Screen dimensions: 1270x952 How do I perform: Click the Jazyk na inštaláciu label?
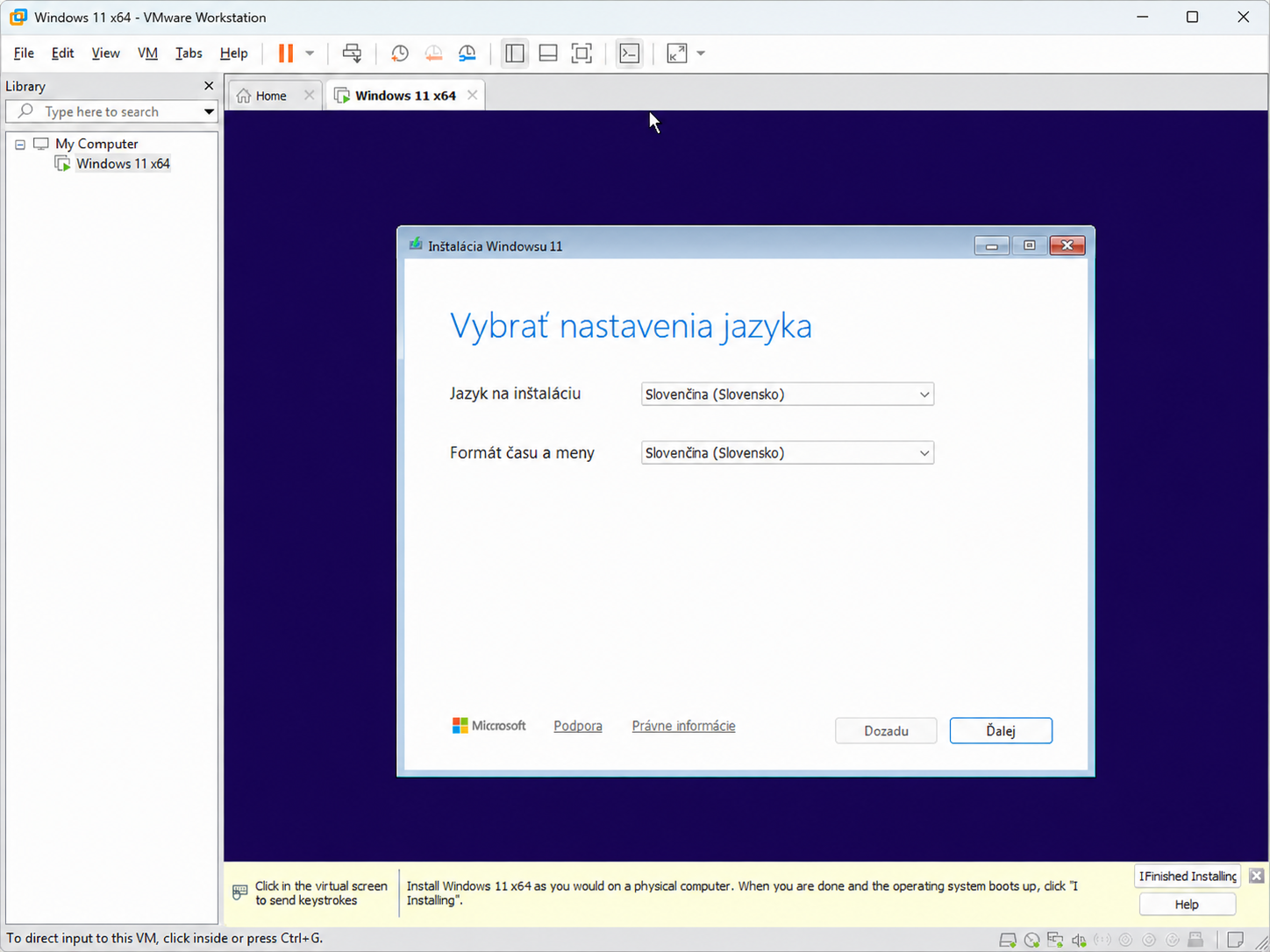click(515, 394)
